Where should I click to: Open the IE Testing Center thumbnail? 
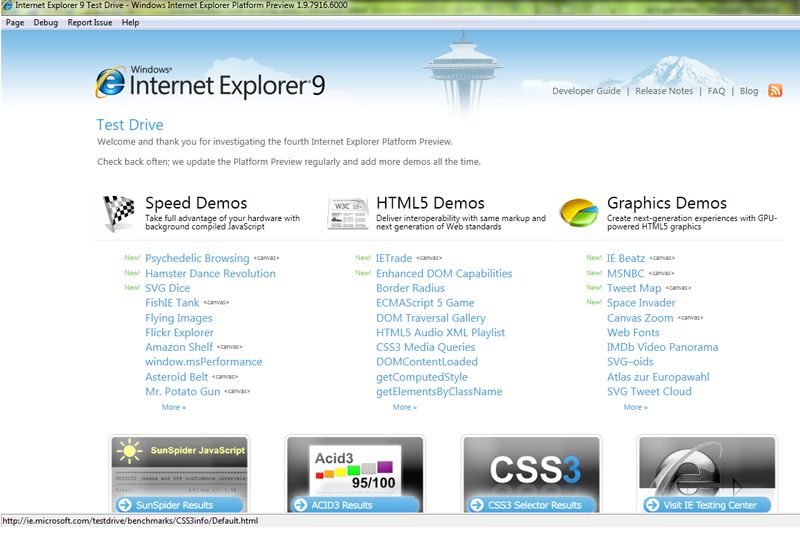click(707, 466)
